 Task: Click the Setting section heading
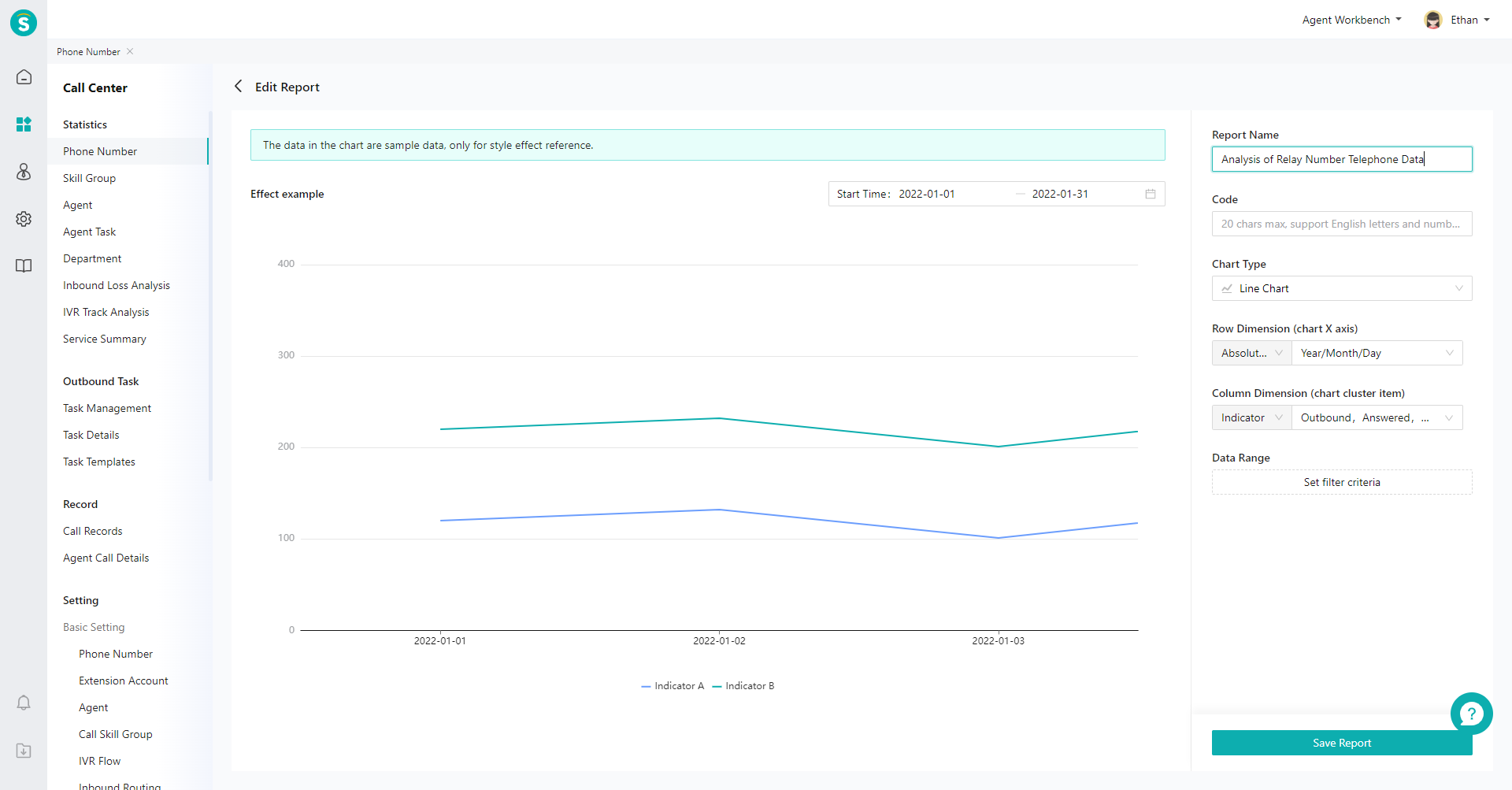coord(81,600)
